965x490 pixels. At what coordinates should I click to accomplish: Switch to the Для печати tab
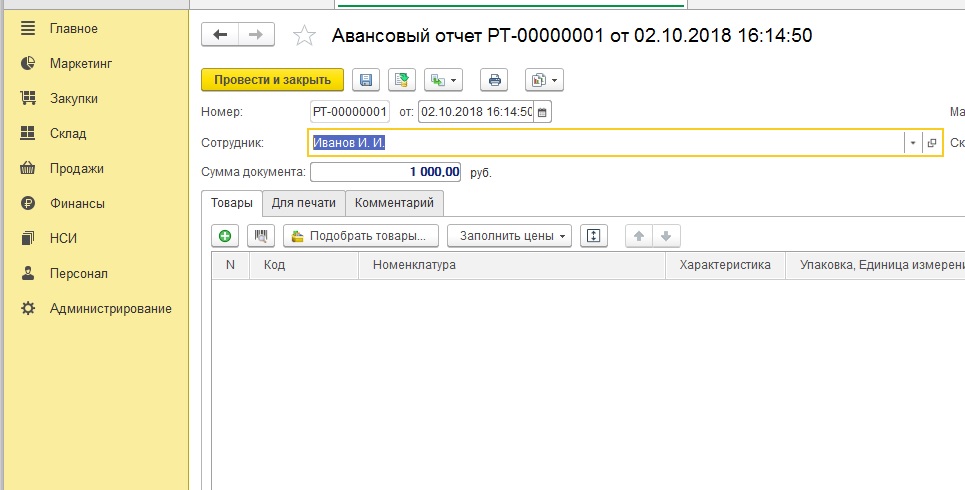[304, 203]
